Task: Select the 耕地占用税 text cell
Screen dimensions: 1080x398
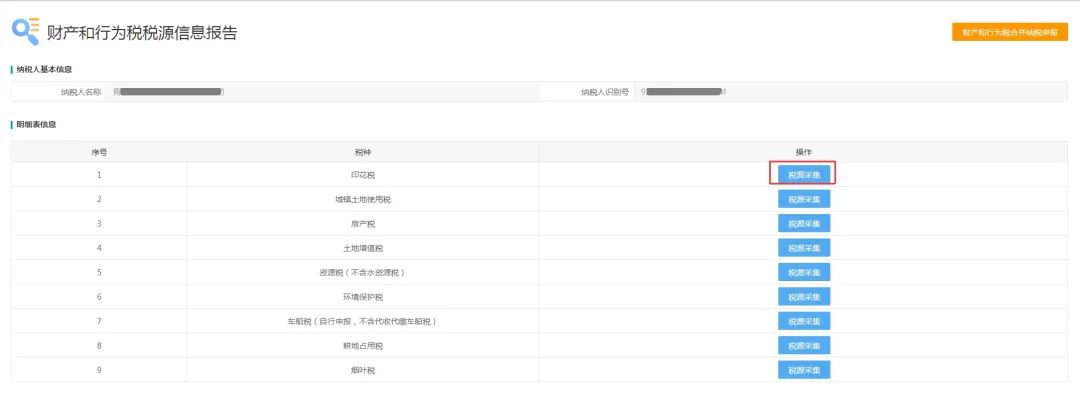Action: coord(363,346)
